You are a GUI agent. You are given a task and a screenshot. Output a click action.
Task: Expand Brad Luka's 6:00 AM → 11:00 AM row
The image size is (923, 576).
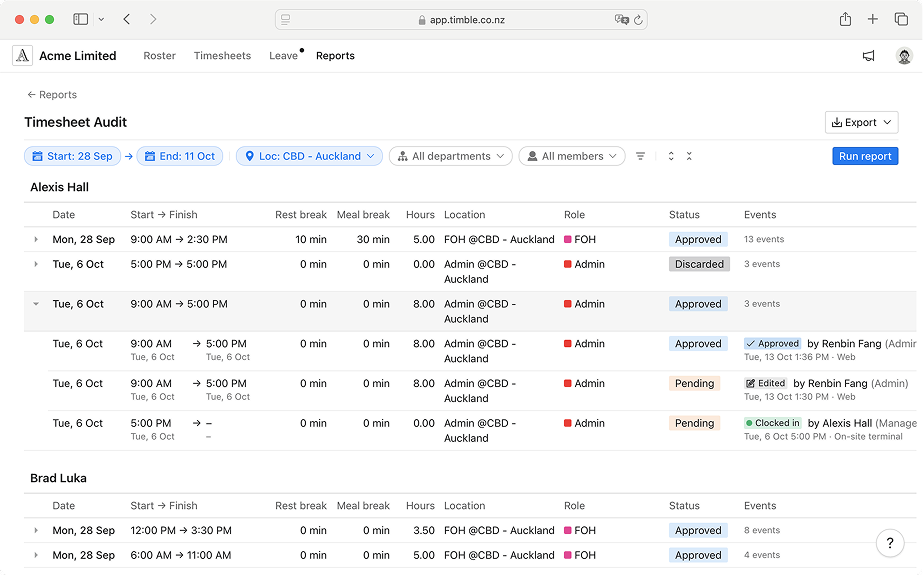[x=36, y=555]
